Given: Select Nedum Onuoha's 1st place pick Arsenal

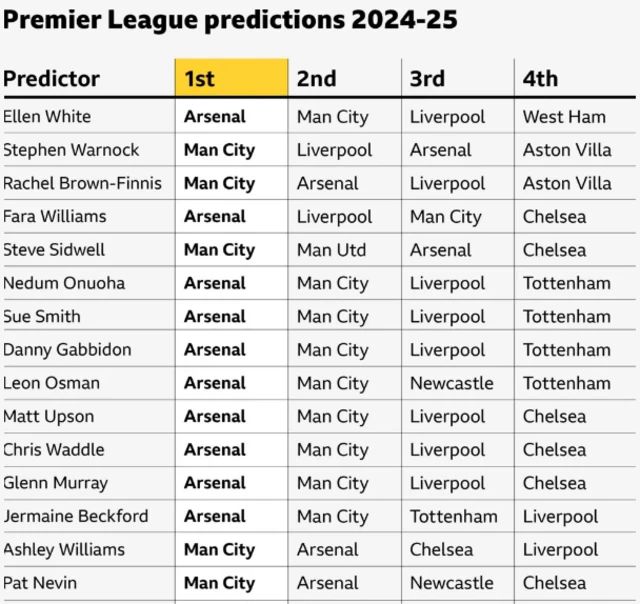Looking at the screenshot, I should tap(214, 283).
